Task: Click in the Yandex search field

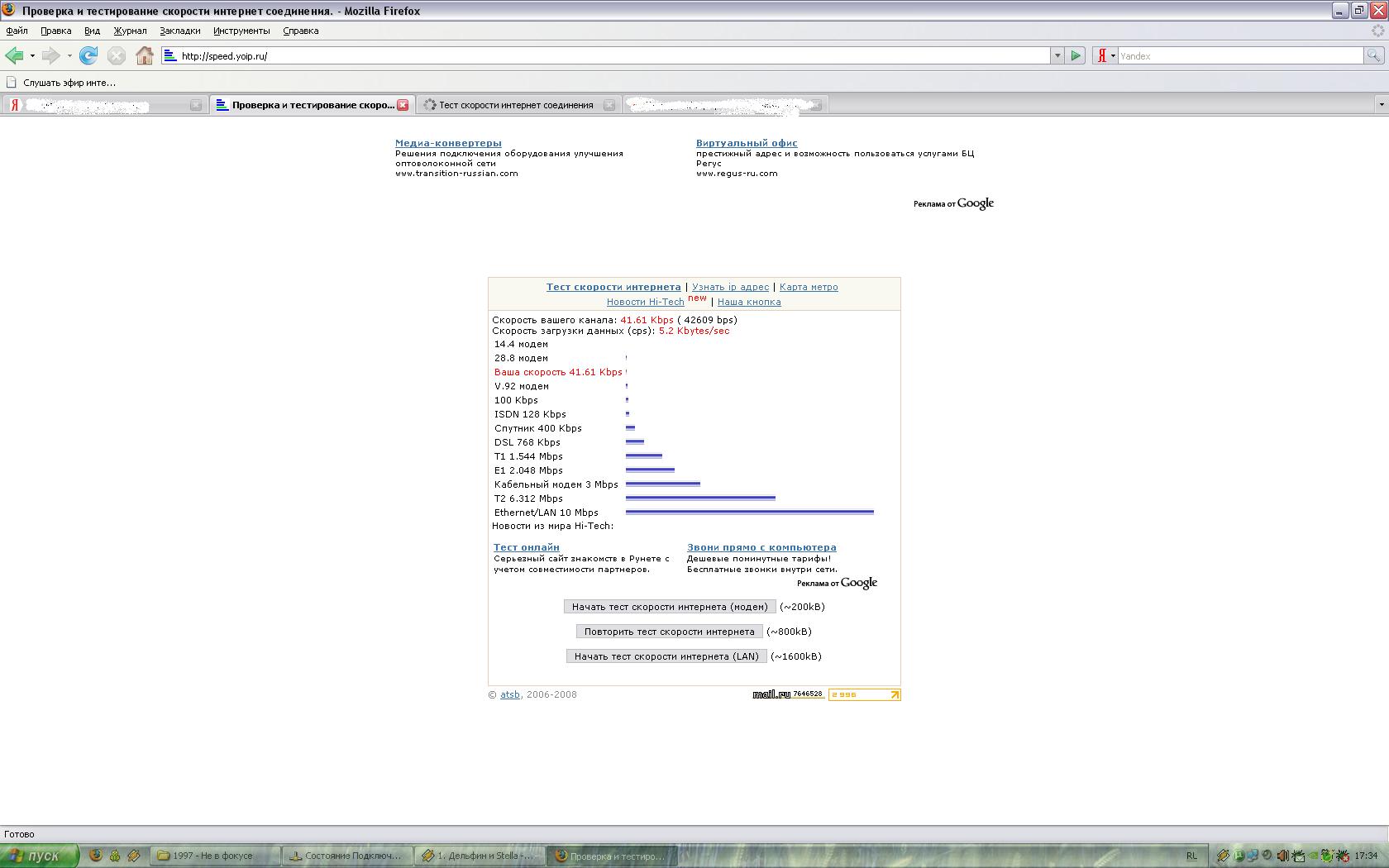Action: tap(1240, 56)
